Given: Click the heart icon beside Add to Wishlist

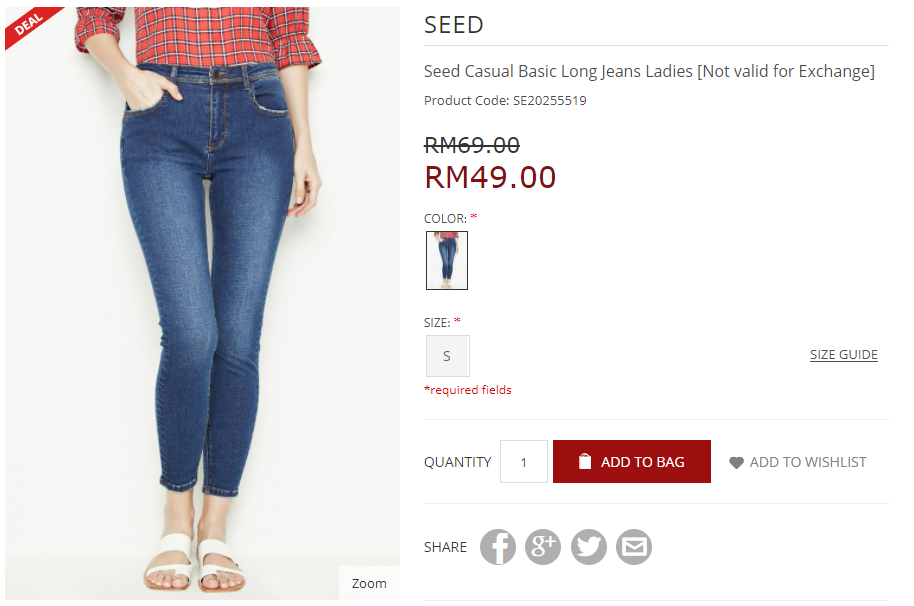Looking at the screenshot, I should [736, 463].
